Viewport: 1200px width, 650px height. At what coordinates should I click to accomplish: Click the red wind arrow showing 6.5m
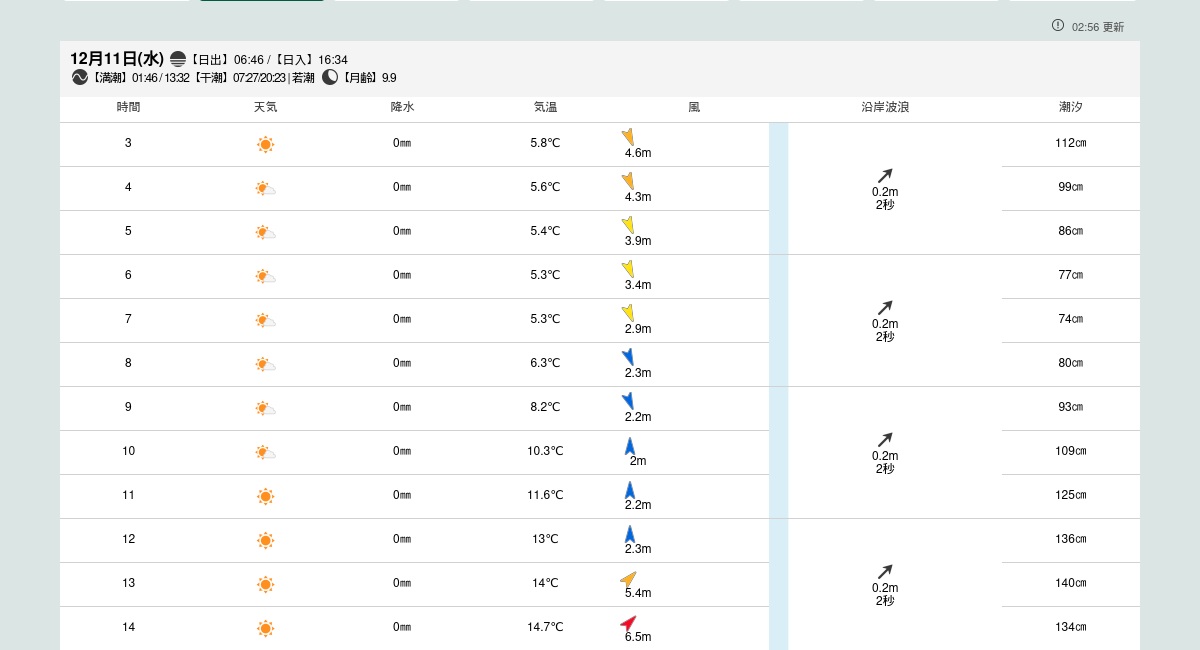[628, 623]
